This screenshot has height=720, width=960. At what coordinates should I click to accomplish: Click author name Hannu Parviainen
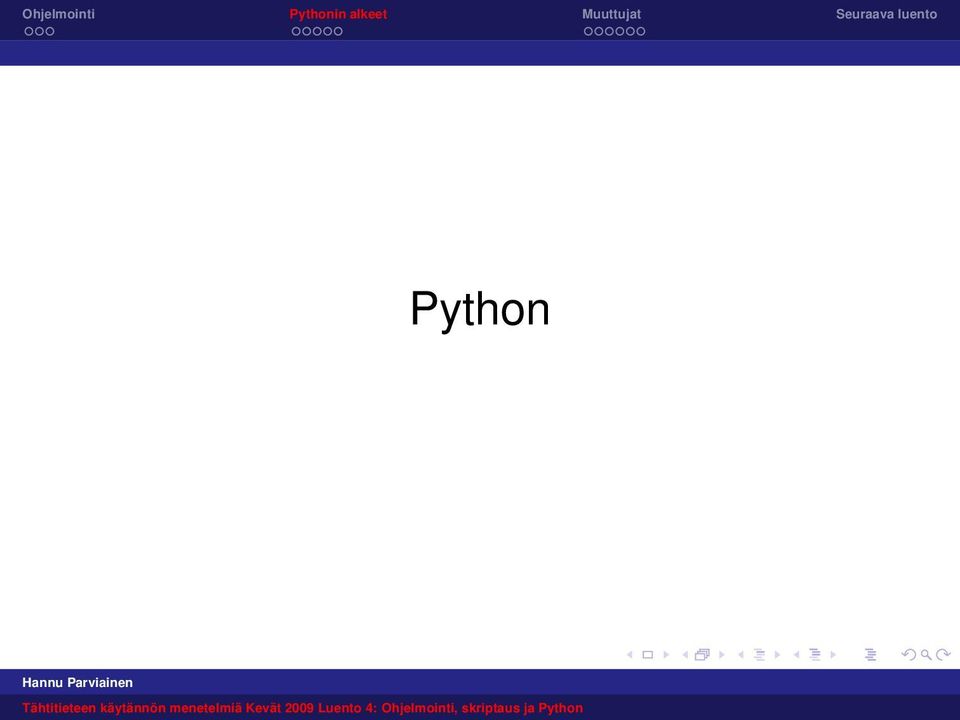tap(78, 683)
